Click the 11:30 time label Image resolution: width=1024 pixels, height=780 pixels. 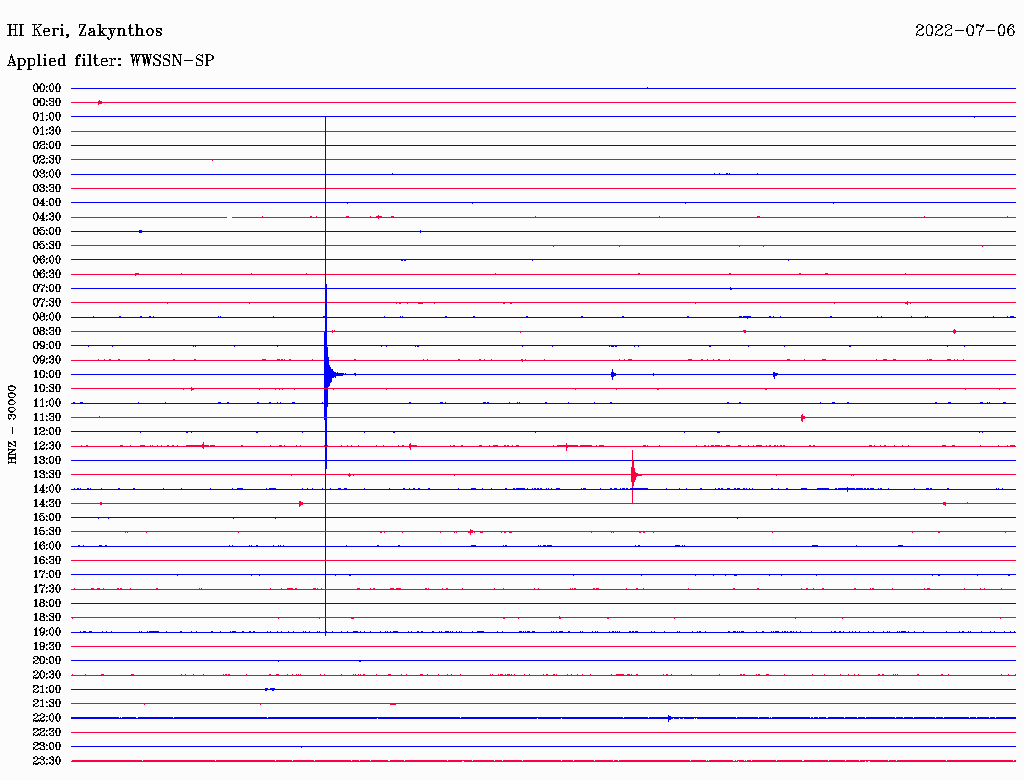click(x=47, y=417)
